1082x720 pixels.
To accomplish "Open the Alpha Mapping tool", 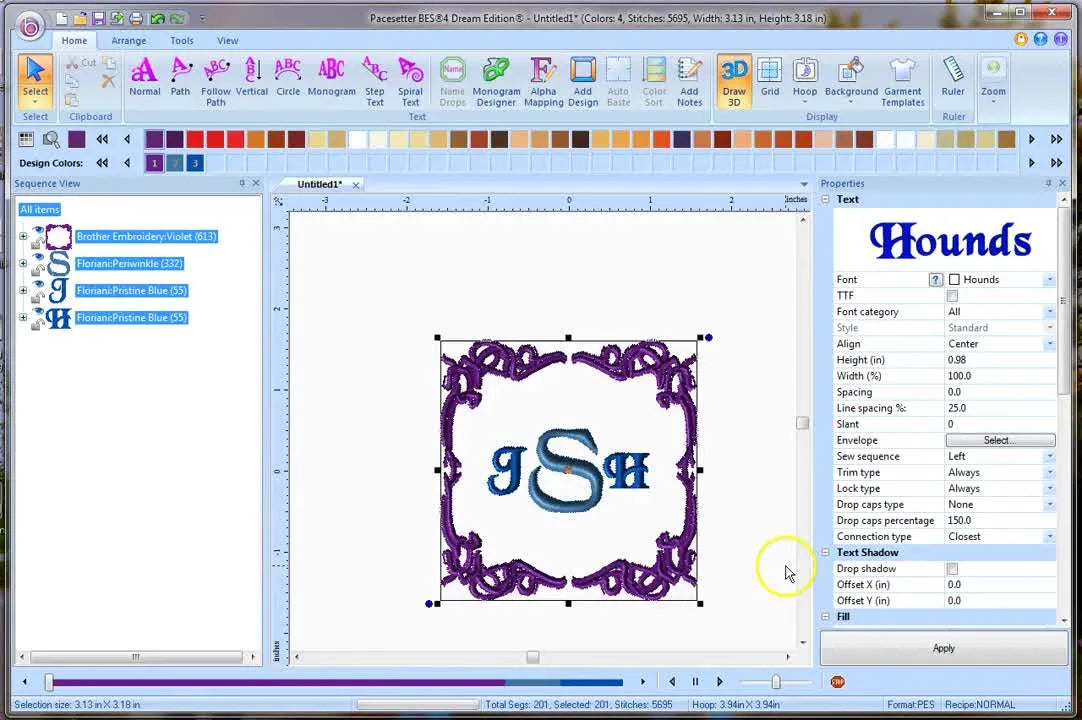I will pos(543,80).
